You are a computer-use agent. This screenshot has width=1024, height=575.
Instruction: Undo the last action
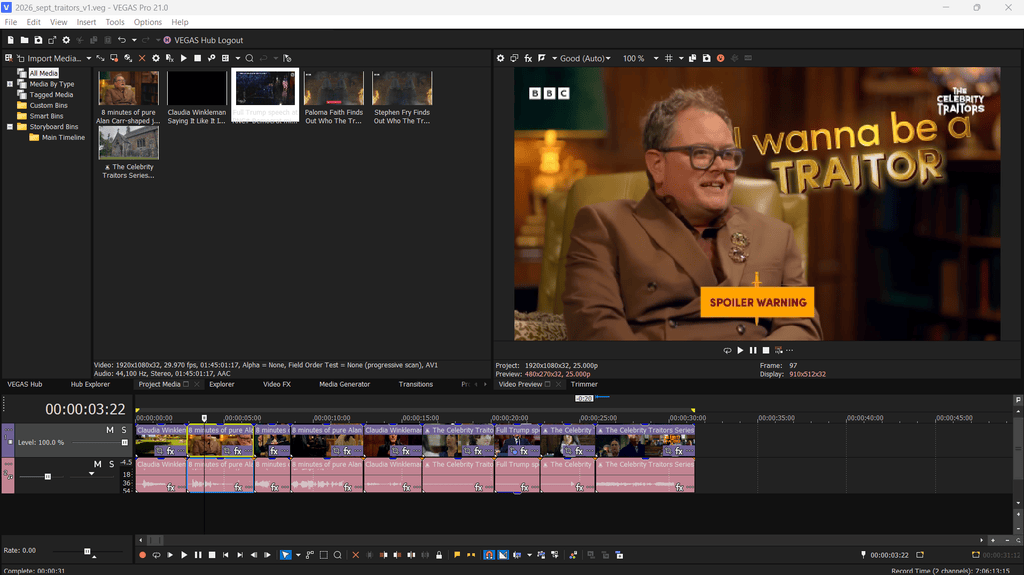click(121, 40)
